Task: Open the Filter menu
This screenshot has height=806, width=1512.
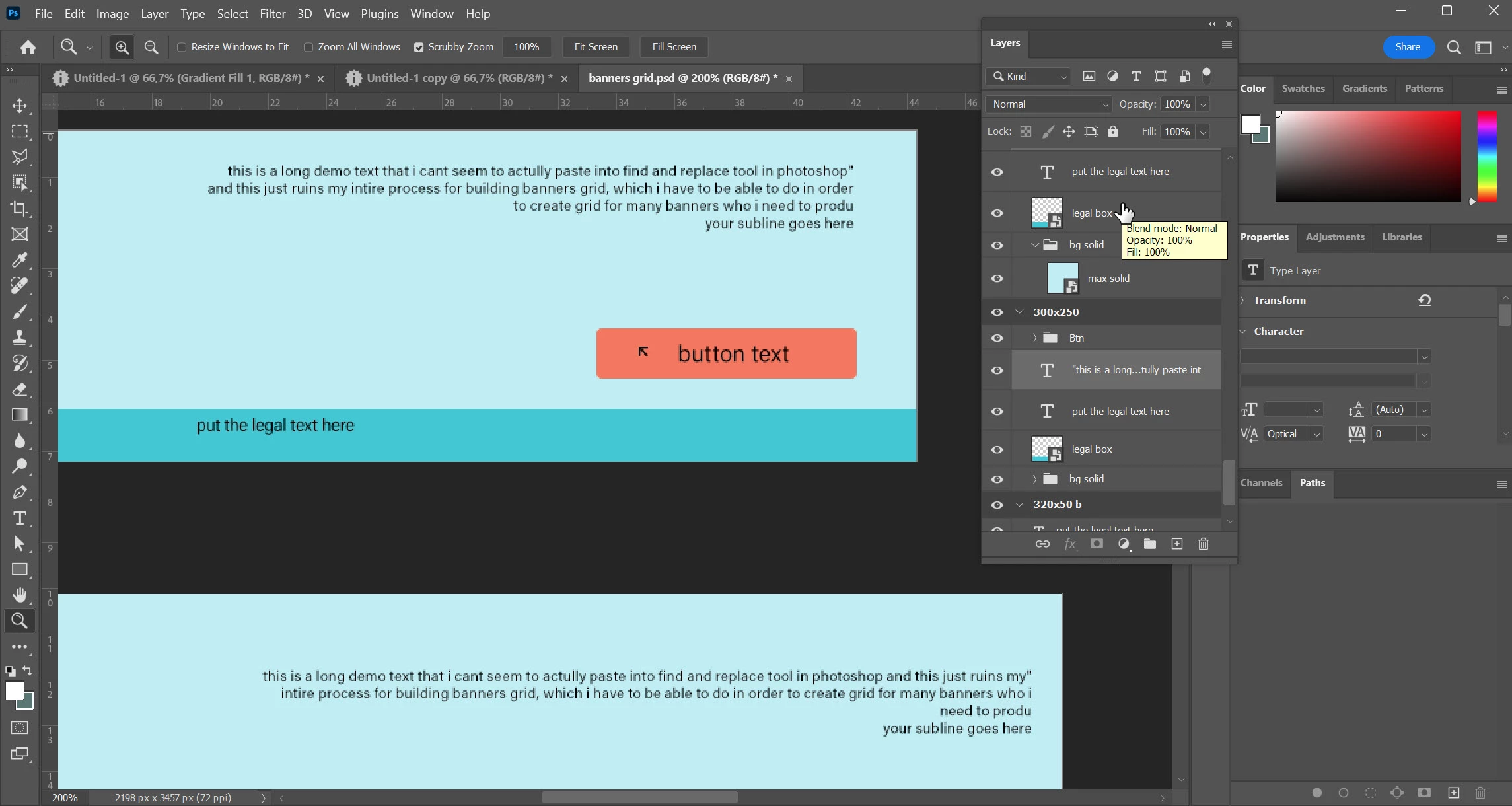Action: click(x=272, y=13)
